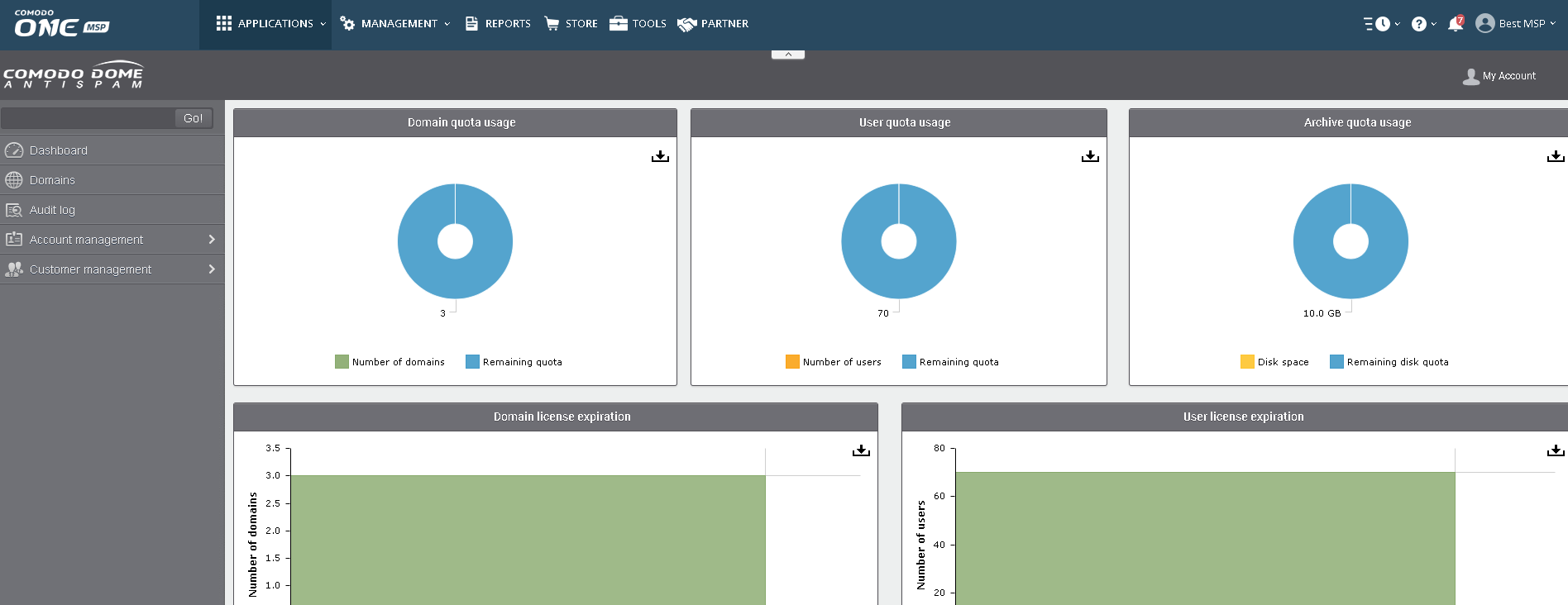Viewport: 1568px width, 605px height.
Task: Click the User quota usage panel header
Action: tap(899, 122)
